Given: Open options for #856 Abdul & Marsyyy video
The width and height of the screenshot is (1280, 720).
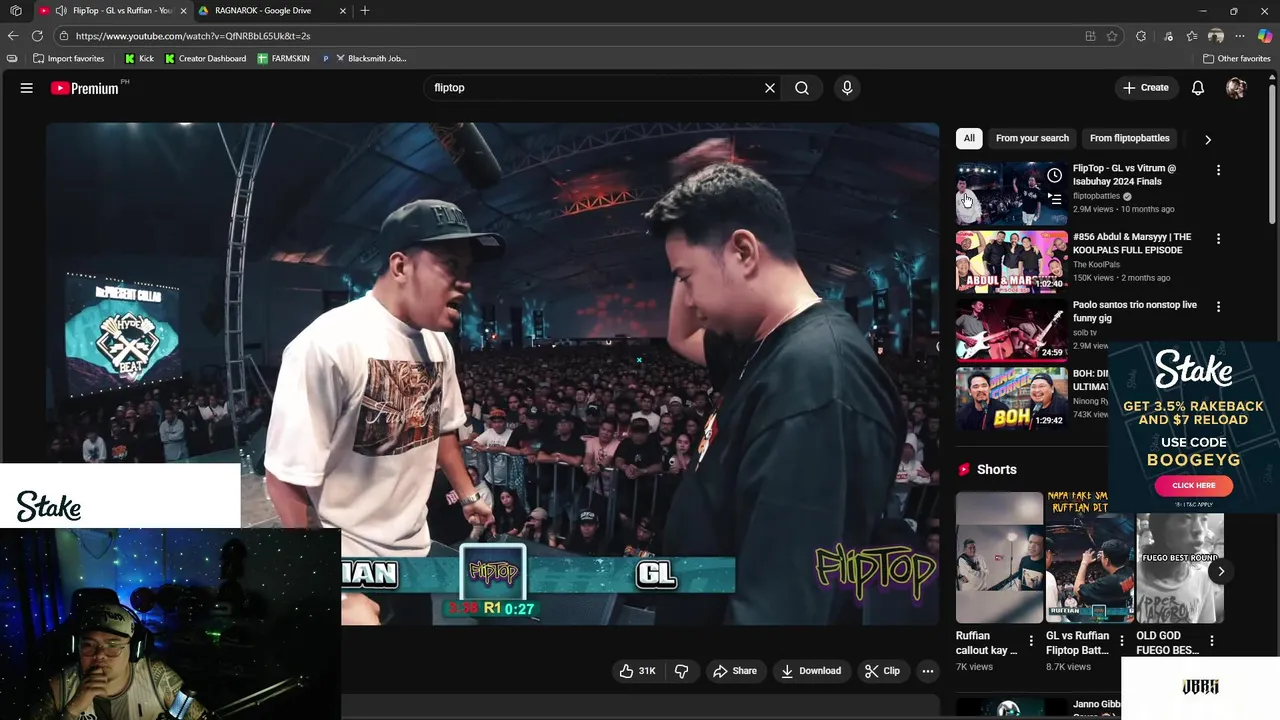Looking at the screenshot, I should coord(1218,238).
